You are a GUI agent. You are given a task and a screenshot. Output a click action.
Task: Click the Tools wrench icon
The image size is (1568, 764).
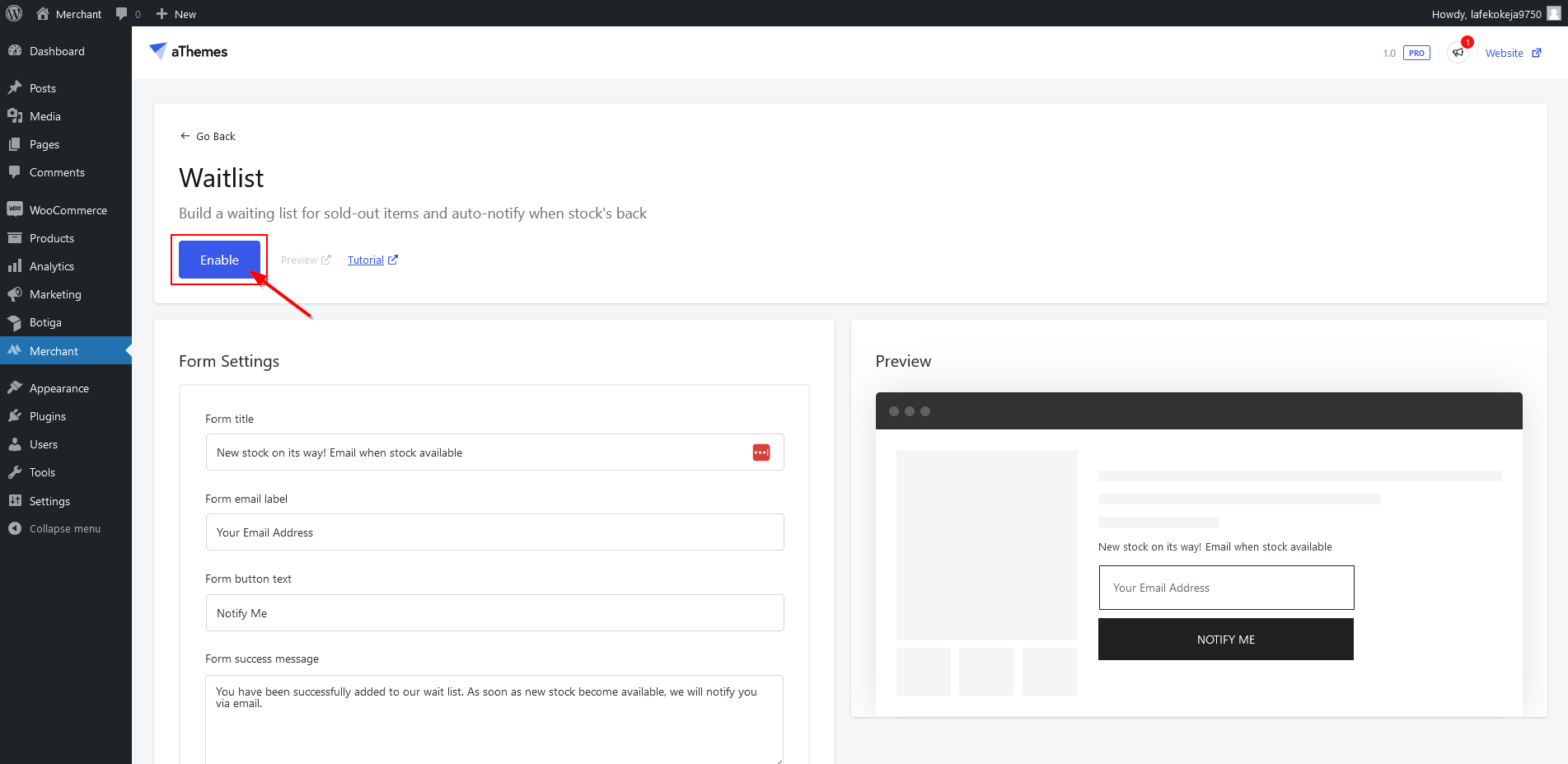point(15,472)
